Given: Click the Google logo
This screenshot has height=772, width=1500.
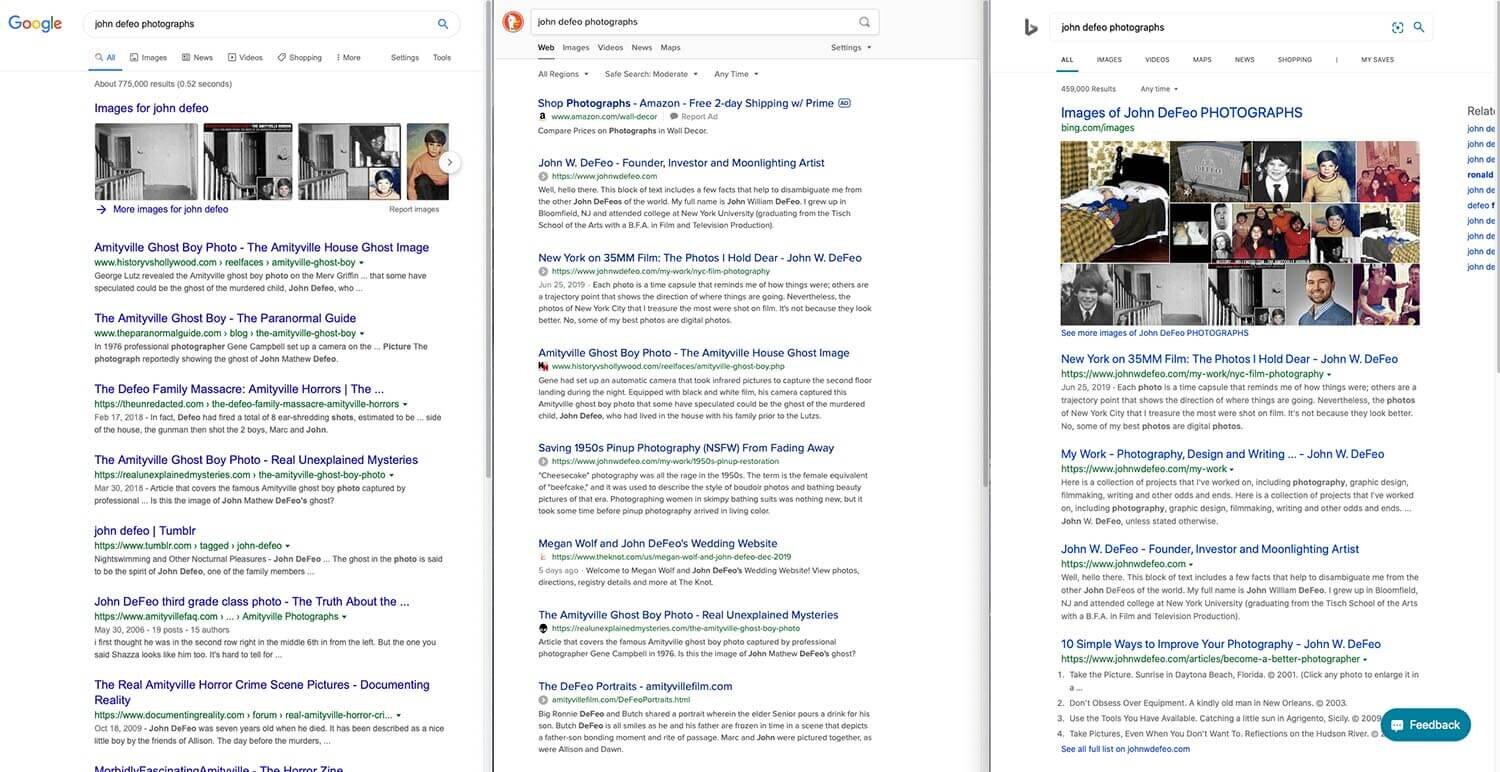Looking at the screenshot, I should click(35, 24).
